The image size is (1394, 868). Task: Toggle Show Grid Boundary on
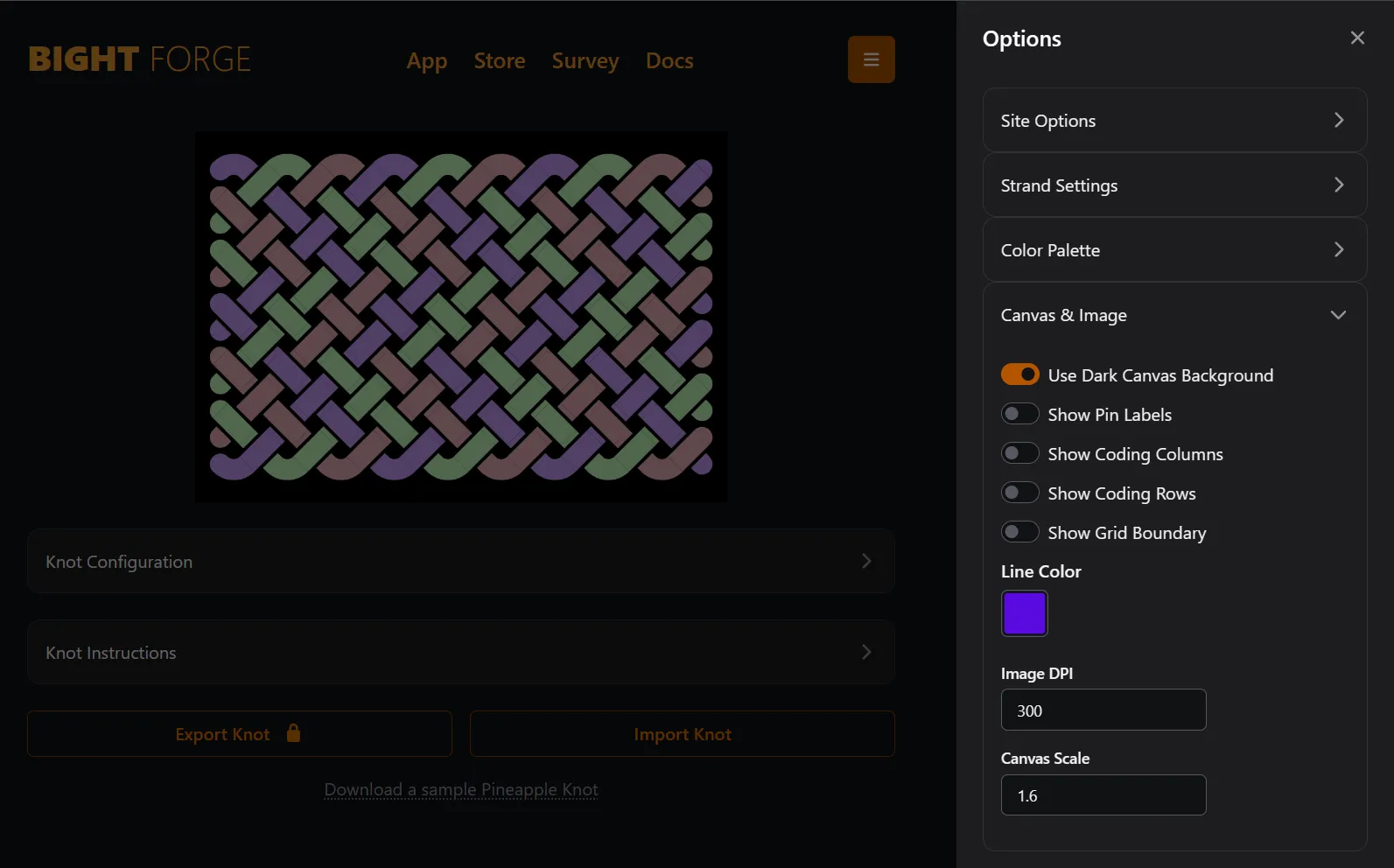point(1019,532)
